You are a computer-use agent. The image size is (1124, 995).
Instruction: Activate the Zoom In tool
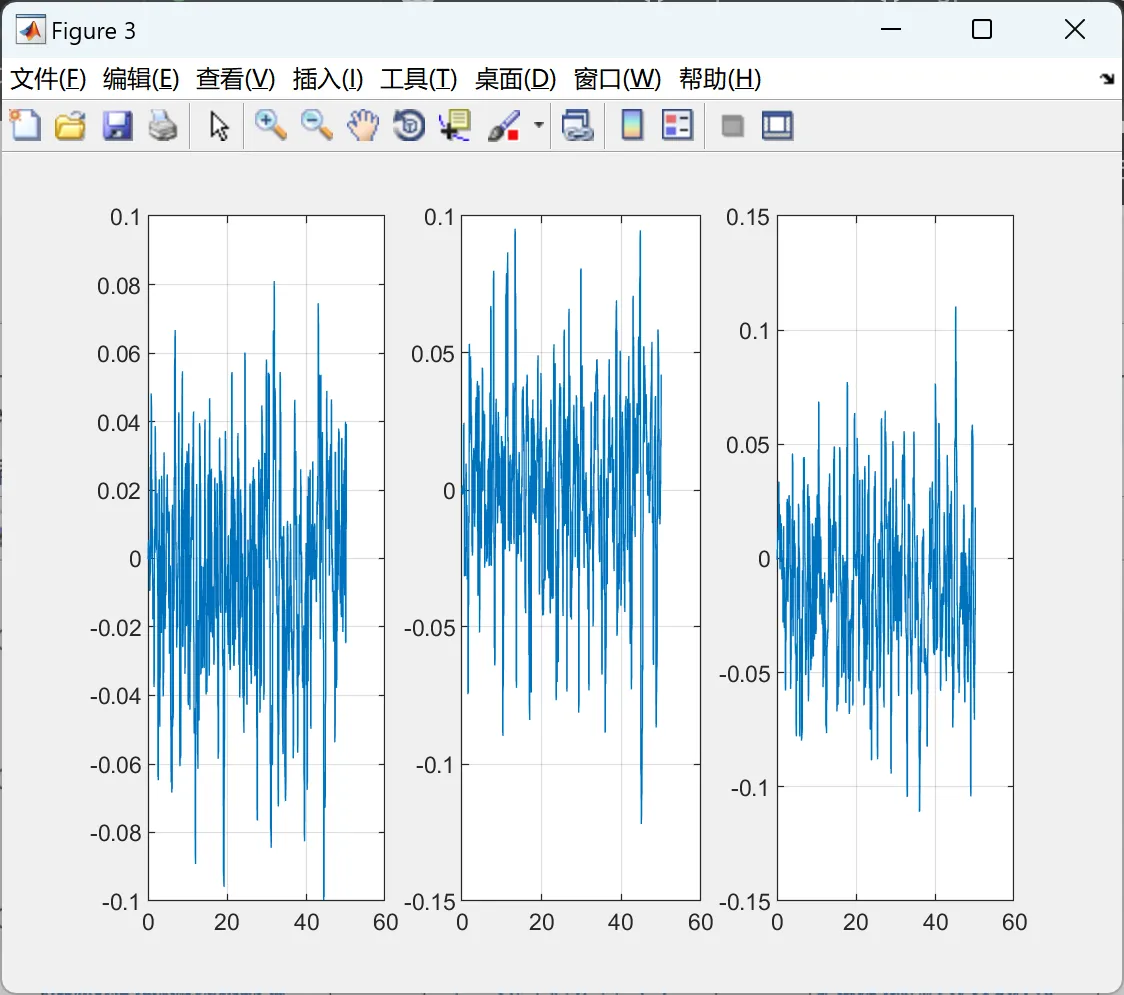[x=270, y=125]
